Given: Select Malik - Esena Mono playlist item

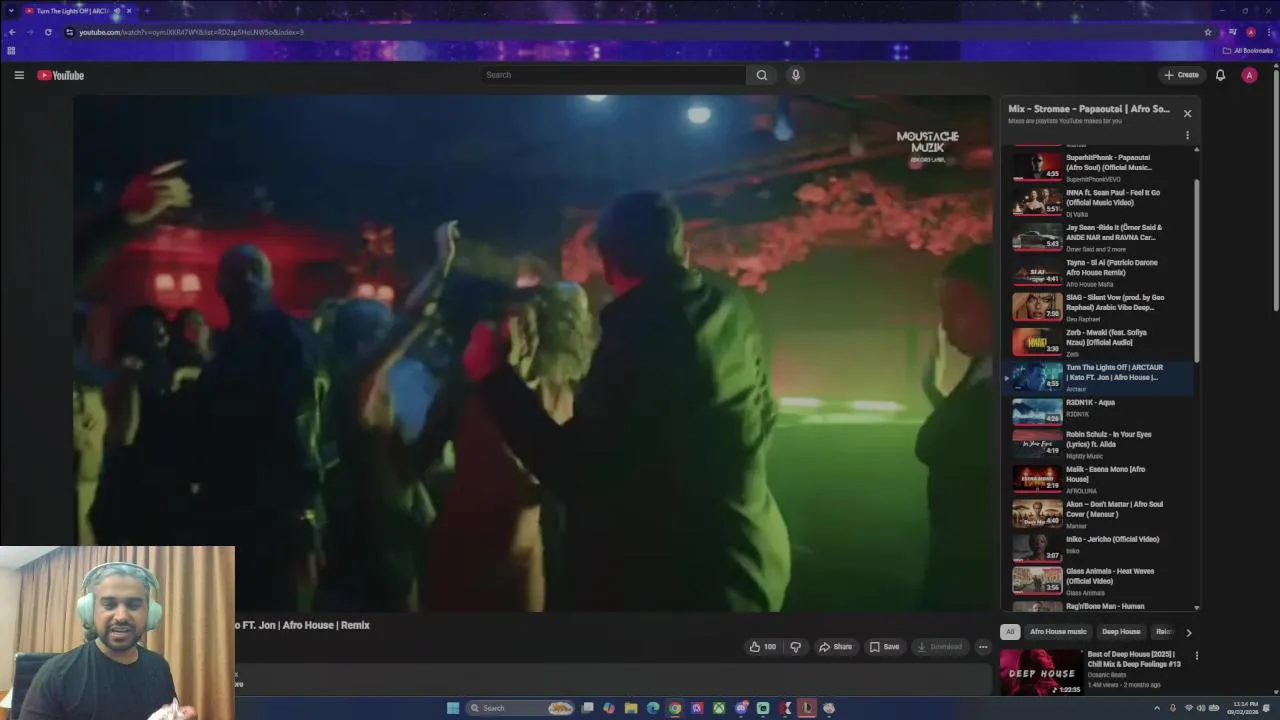Looking at the screenshot, I should point(1100,479).
